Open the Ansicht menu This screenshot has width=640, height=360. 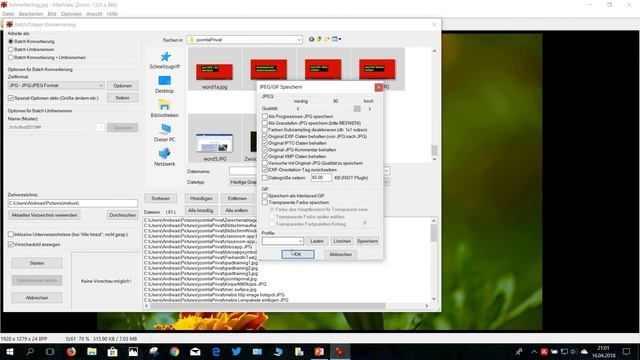94,14
